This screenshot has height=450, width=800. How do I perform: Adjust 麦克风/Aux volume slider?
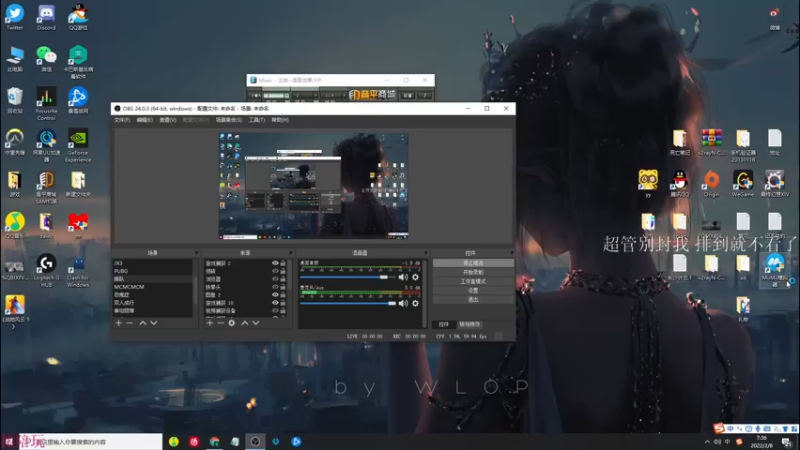tap(348, 303)
